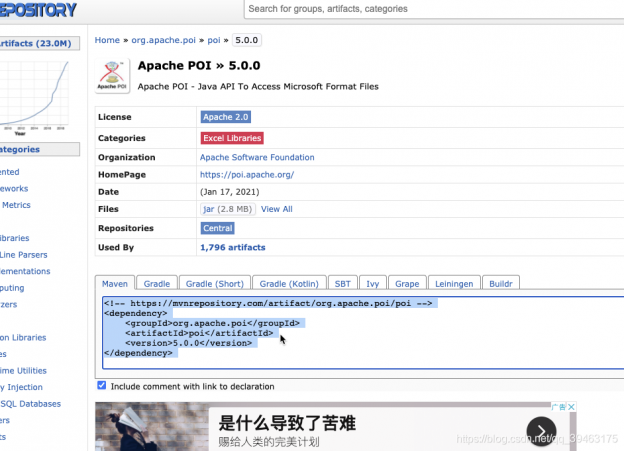Viewport: 624px width, 451px height.
Task: Click the jar (2.8 MB) file button
Action: click(228, 209)
